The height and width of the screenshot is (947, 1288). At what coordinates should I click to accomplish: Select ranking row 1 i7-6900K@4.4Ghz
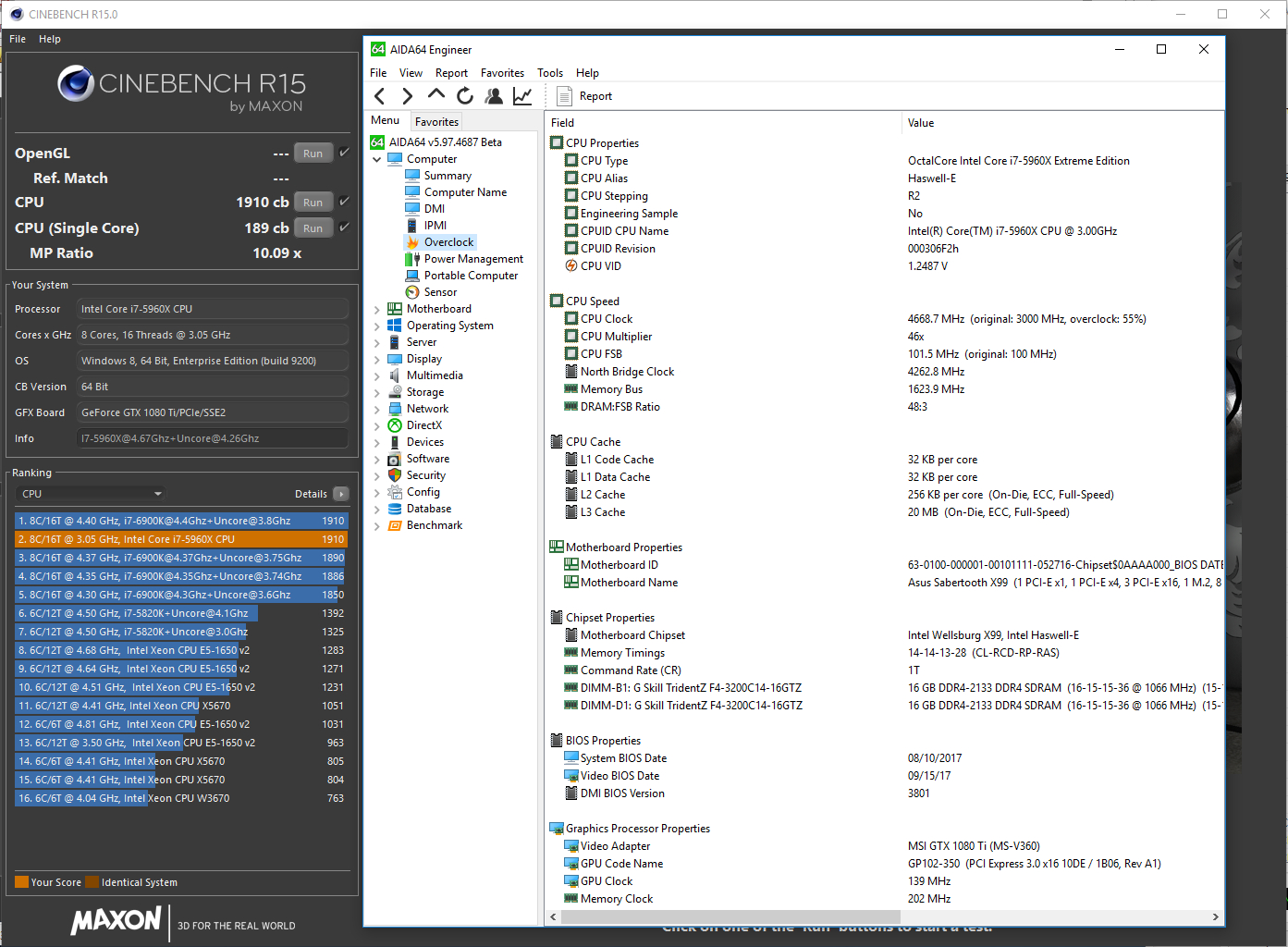(181, 521)
